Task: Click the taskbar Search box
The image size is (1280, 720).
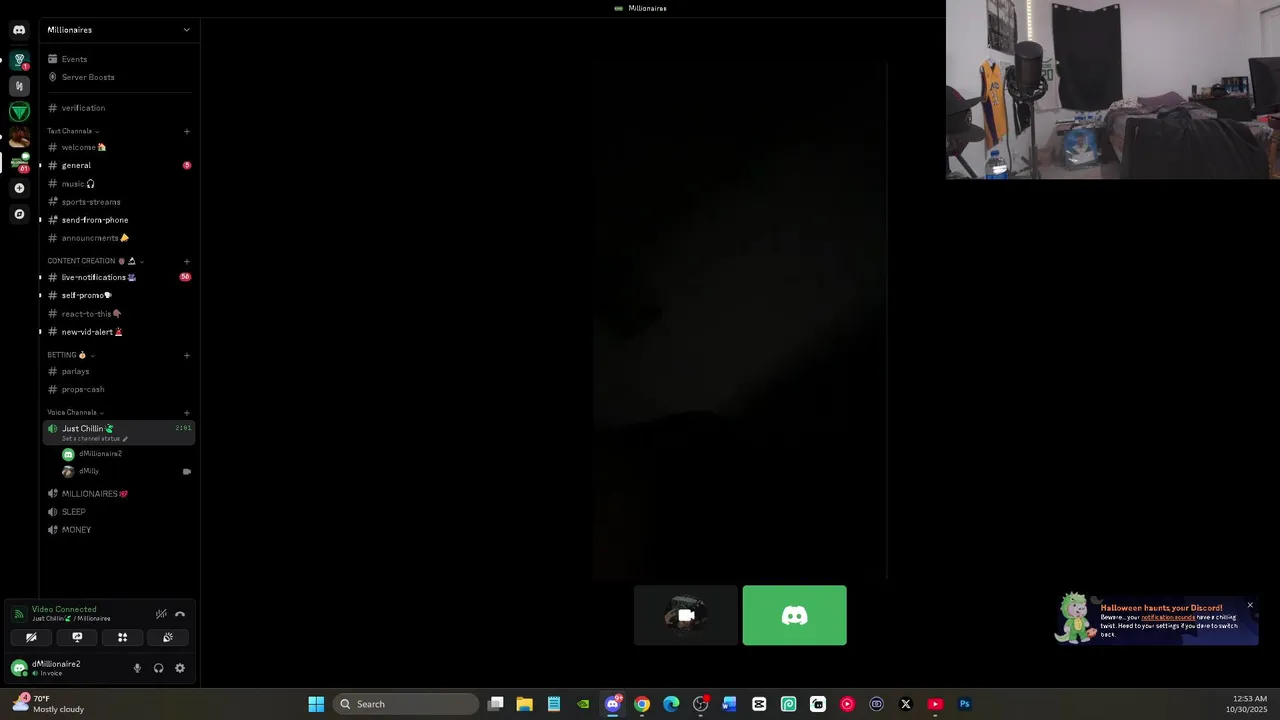Action: (x=406, y=704)
